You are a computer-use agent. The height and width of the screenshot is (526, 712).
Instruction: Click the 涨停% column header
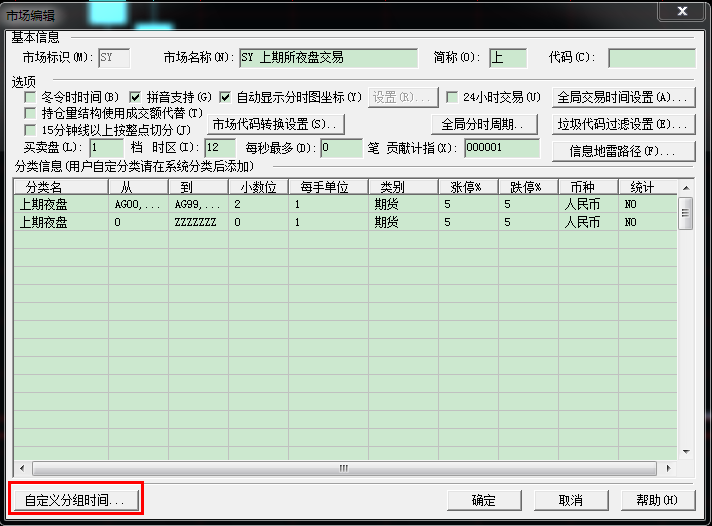pyautogui.click(x=468, y=187)
